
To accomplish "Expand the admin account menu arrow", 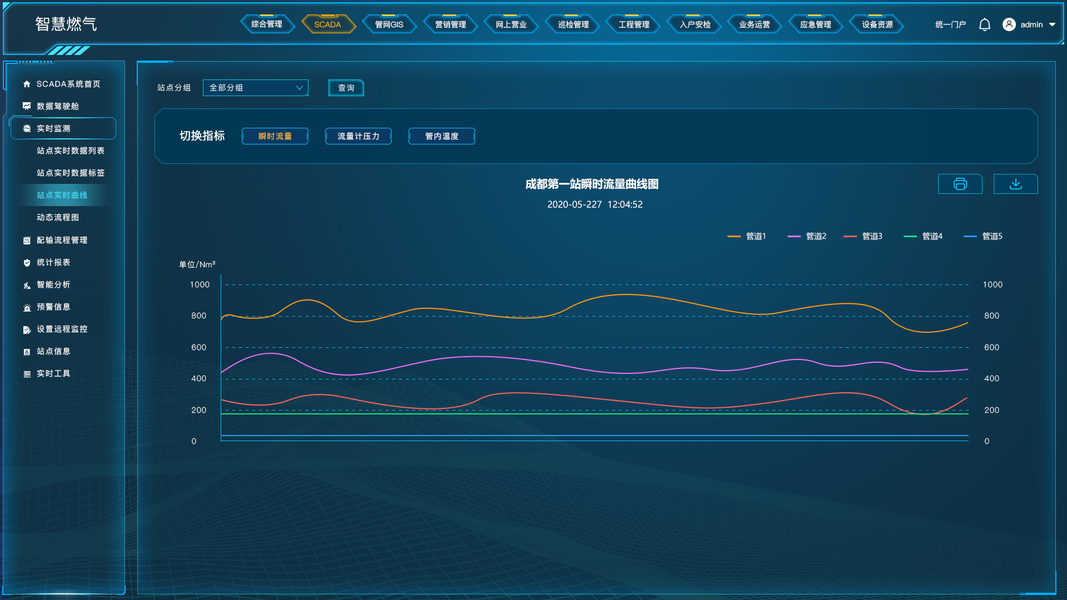I will (x=1052, y=24).
